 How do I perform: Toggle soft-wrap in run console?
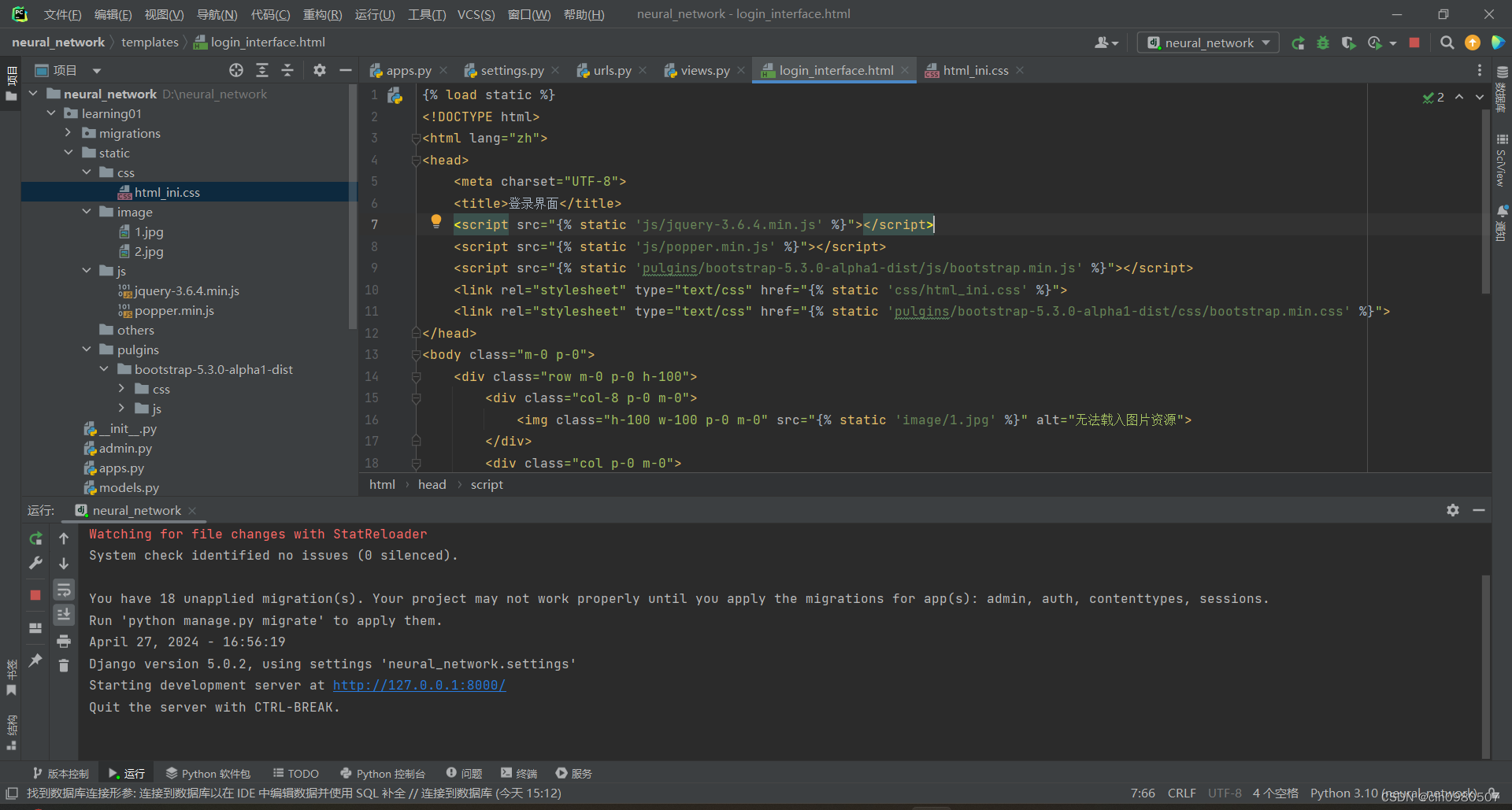[x=64, y=590]
